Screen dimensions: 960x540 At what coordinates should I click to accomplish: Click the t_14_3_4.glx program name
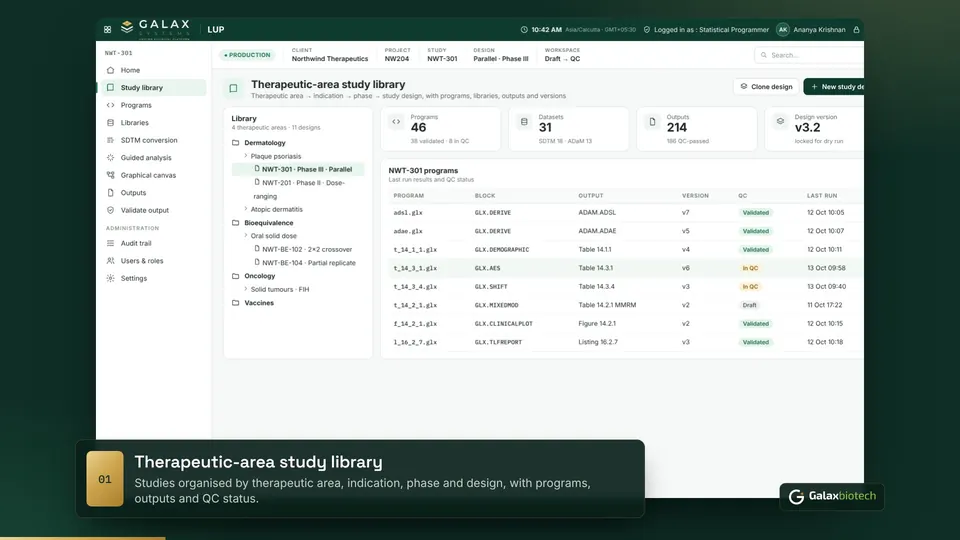tap(415, 287)
